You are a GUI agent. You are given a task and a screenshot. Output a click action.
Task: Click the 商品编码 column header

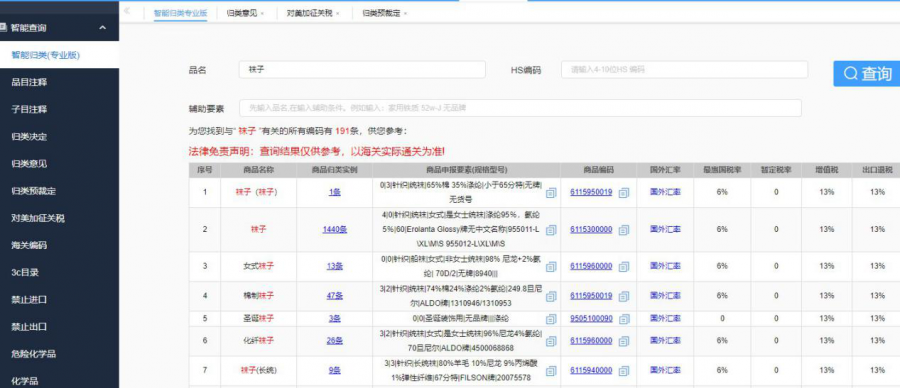tap(599, 170)
